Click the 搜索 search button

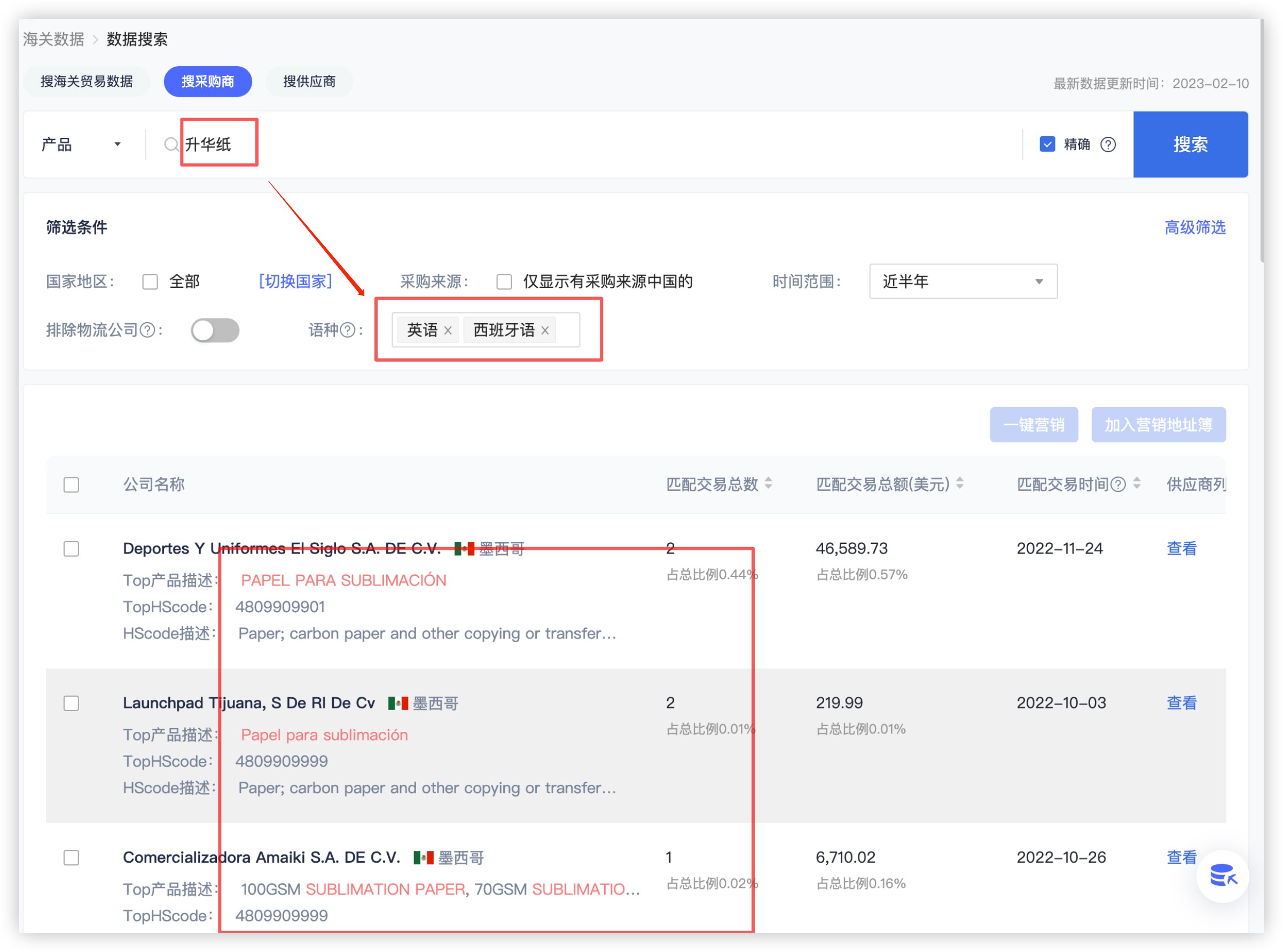point(1190,144)
